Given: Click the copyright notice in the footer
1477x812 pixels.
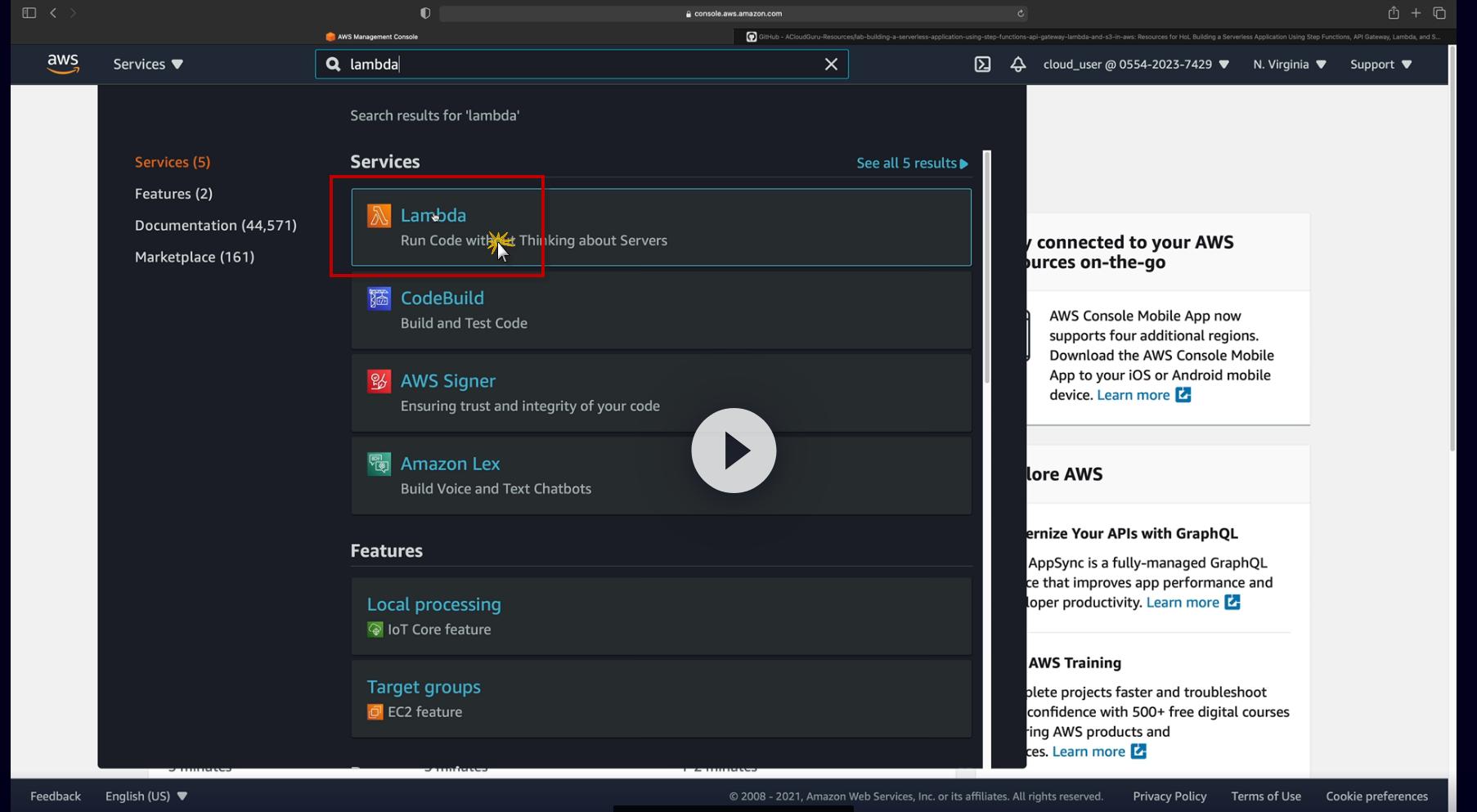Looking at the screenshot, I should coord(916,796).
